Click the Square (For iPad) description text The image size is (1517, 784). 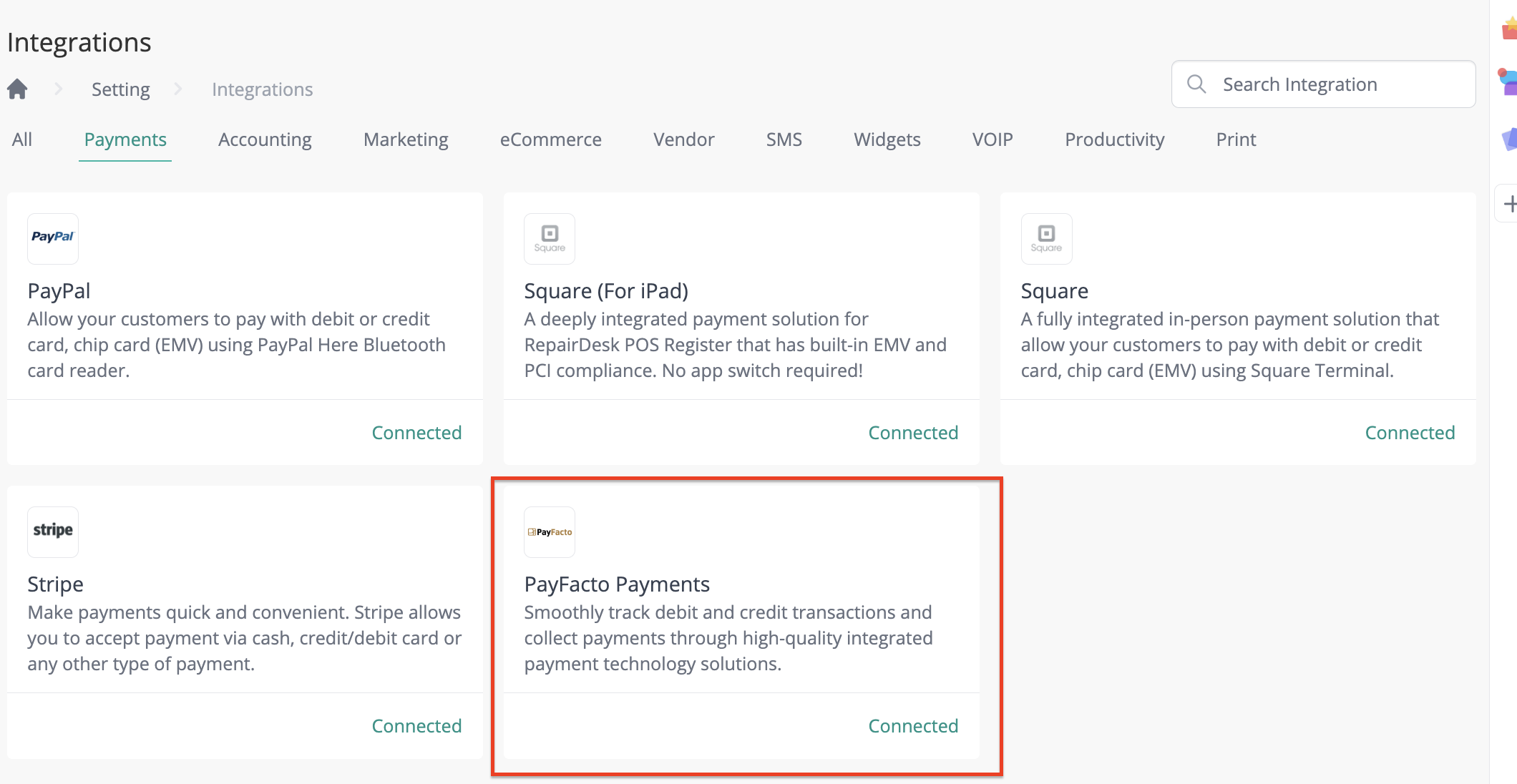tap(736, 345)
